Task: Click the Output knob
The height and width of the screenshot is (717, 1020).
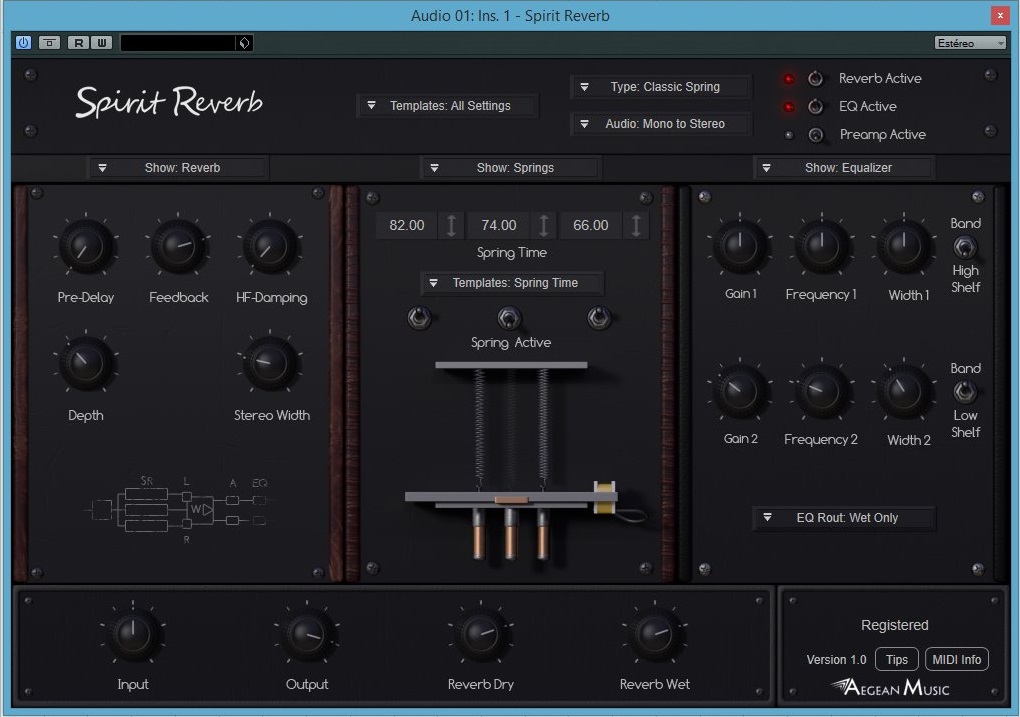Action: (307, 634)
